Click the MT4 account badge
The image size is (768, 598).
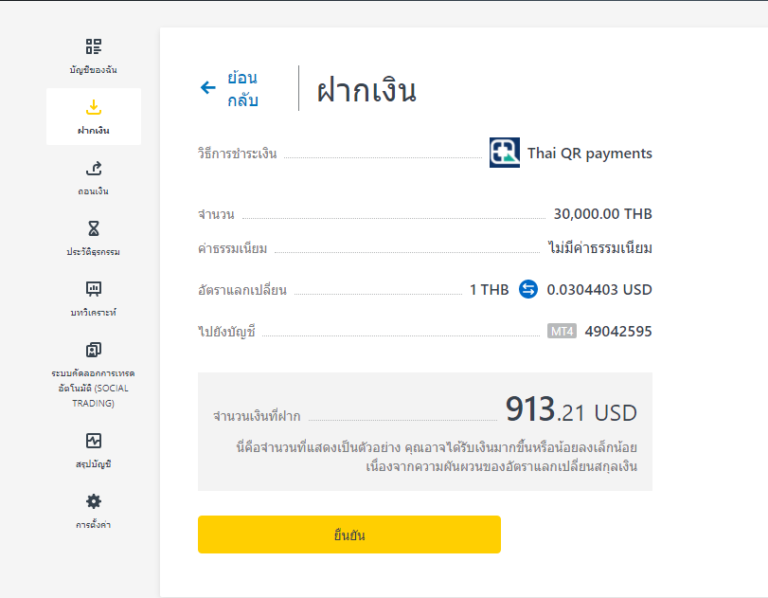coord(562,331)
